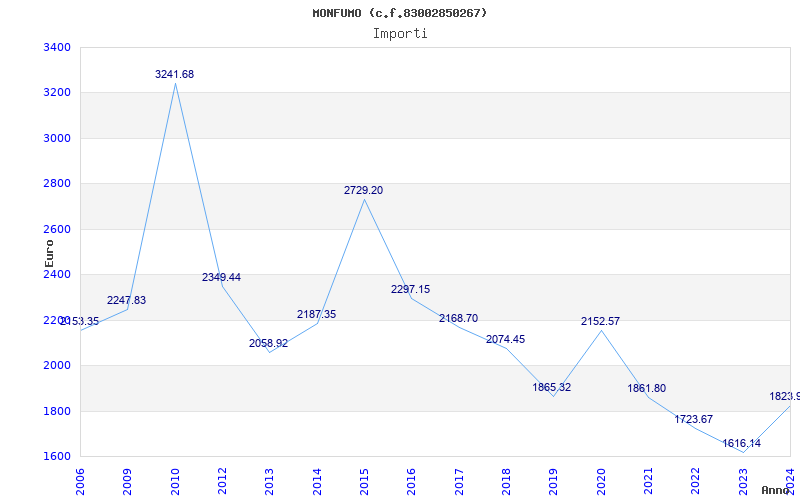Select the 1616.14 lowest value label
Image resolution: width=800 pixels, height=500 pixels.
[x=741, y=444]
